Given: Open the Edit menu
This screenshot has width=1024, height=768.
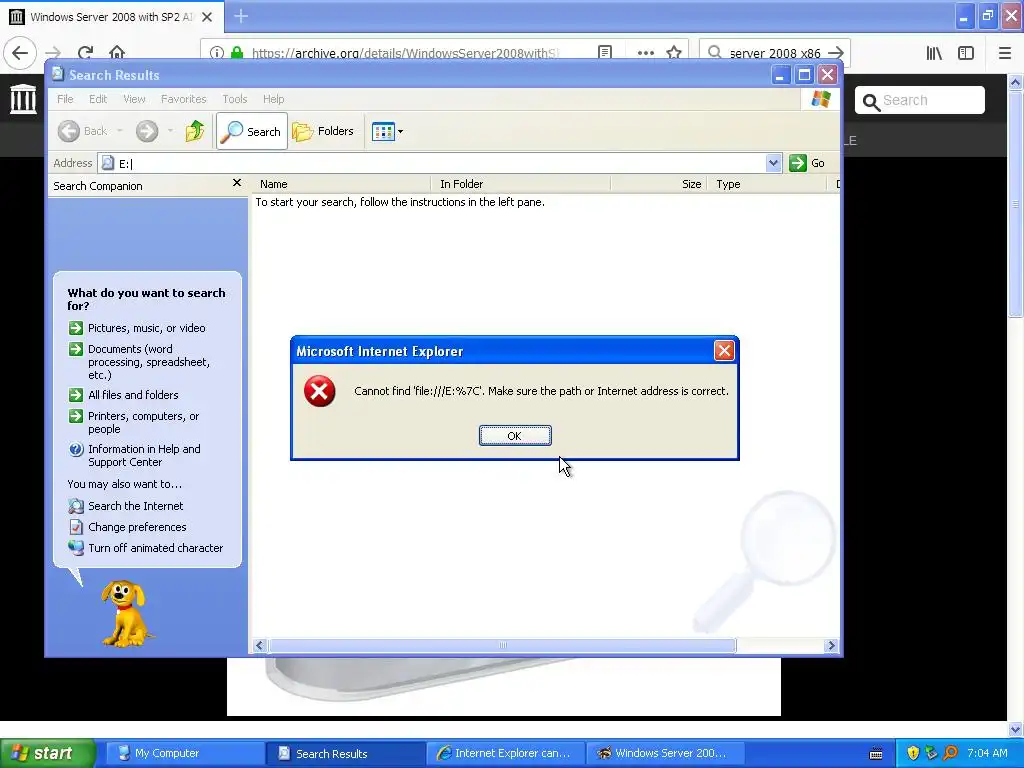Looking at the screenshot, I should coord(98,99).
